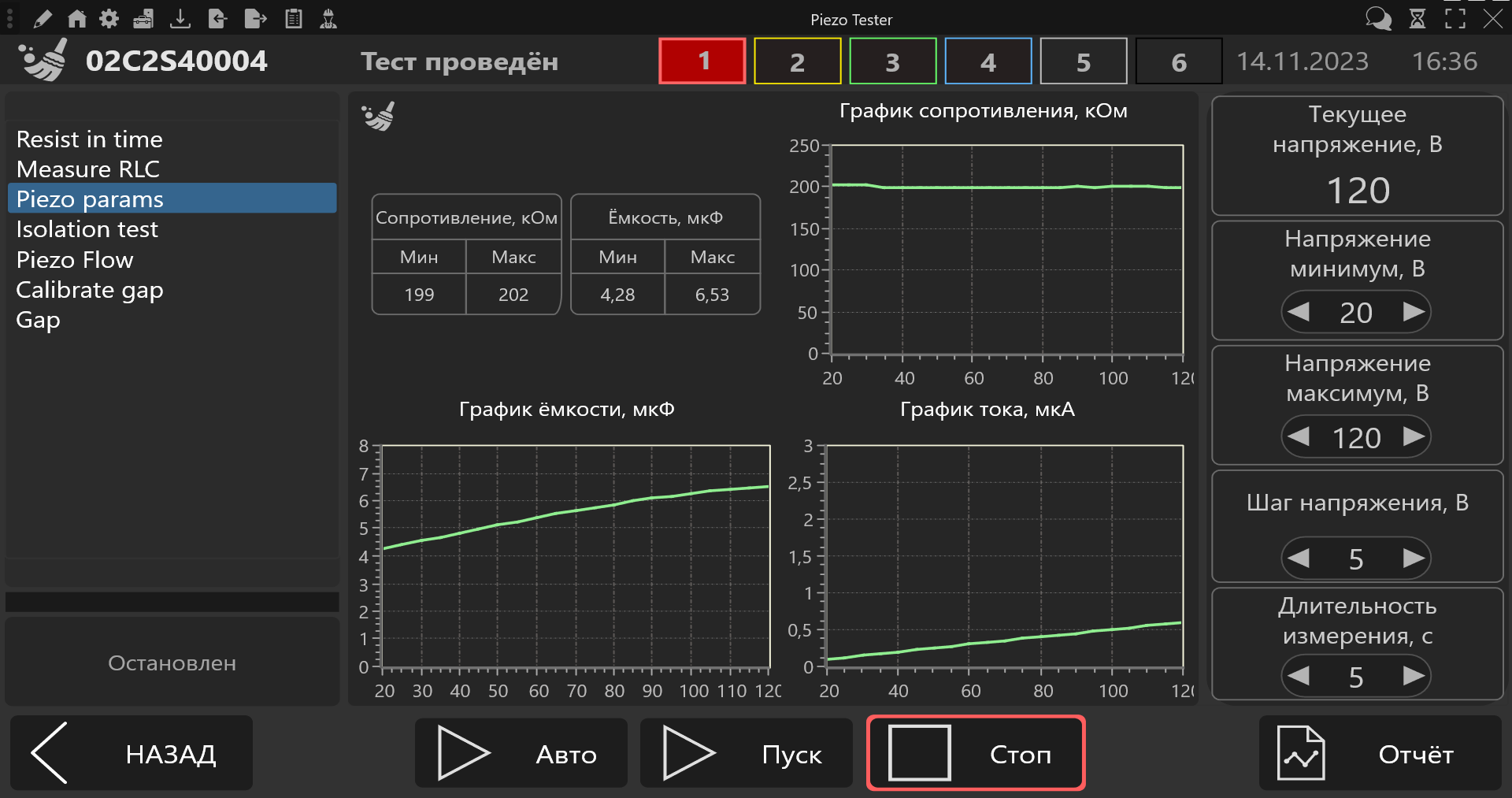Click the download arrow icon in the toolbar

click(180, 19)
